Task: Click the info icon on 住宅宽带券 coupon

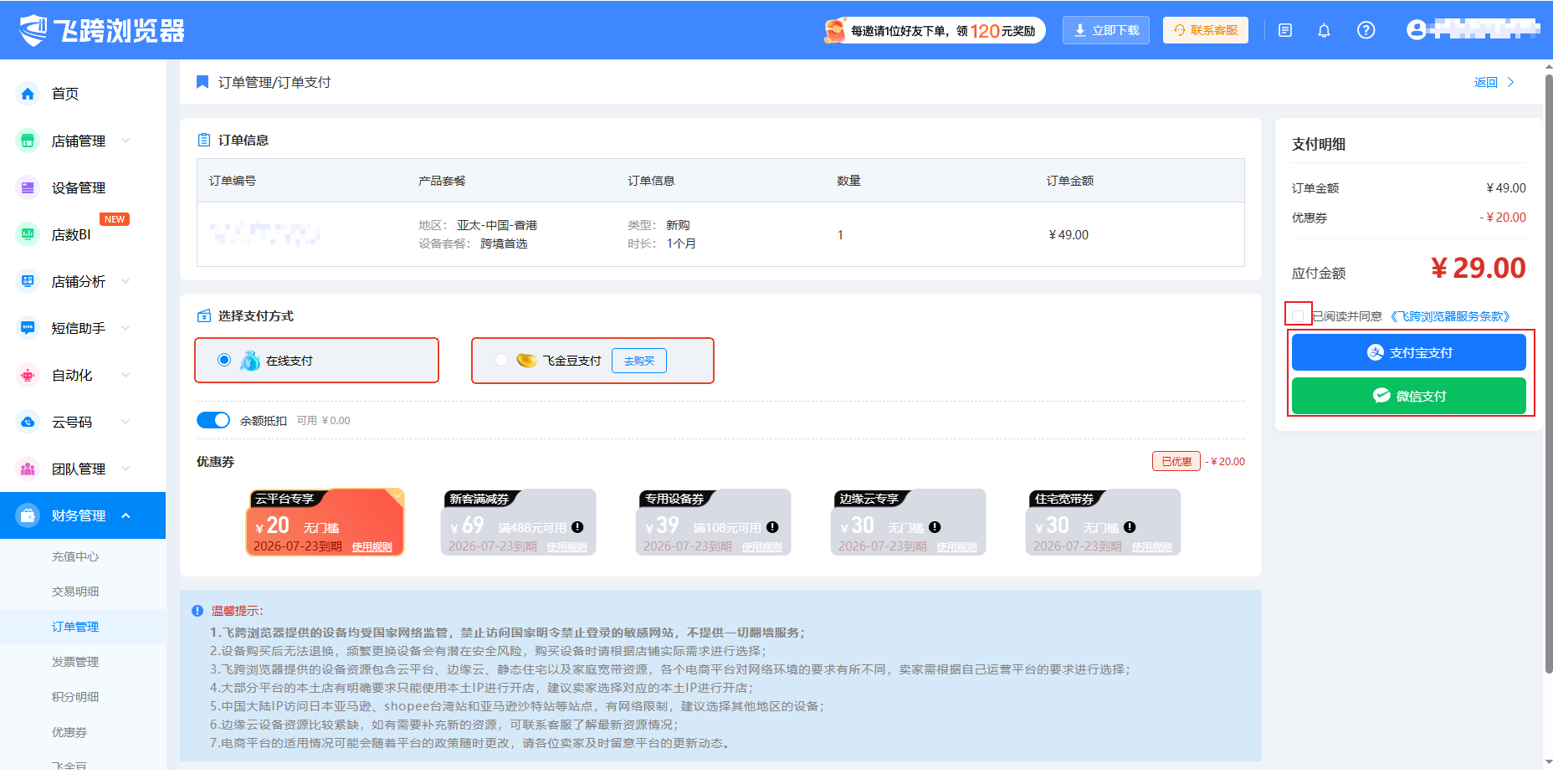Action: pyautogui.click(x=1130, y=527)
